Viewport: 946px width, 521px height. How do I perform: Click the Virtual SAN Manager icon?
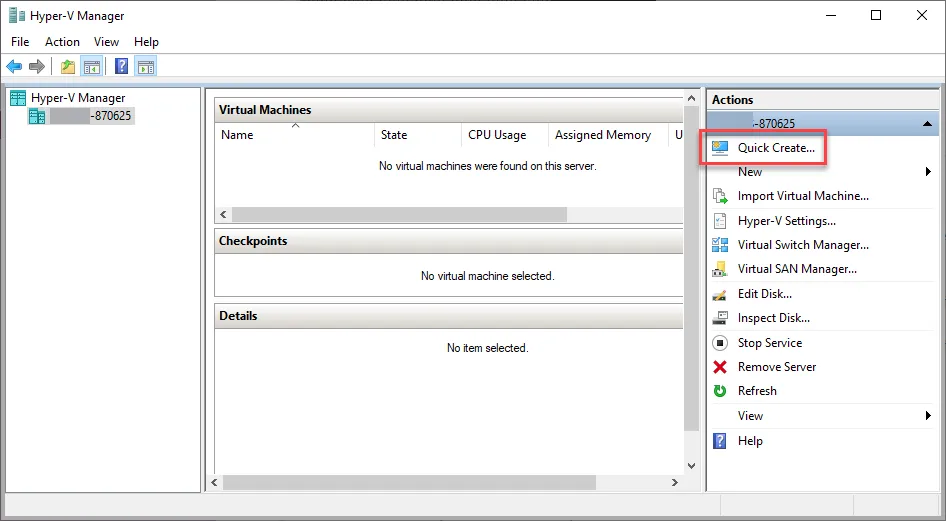point(720,269)
